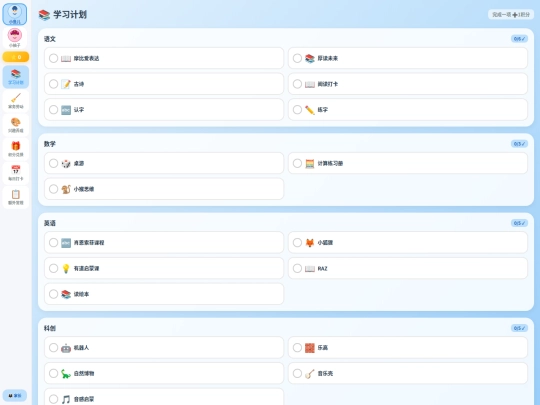The width and height of the screenshot is (540, 405).
Task: Click the guitar icon in 科创 section
Action: tap(310, 373)
